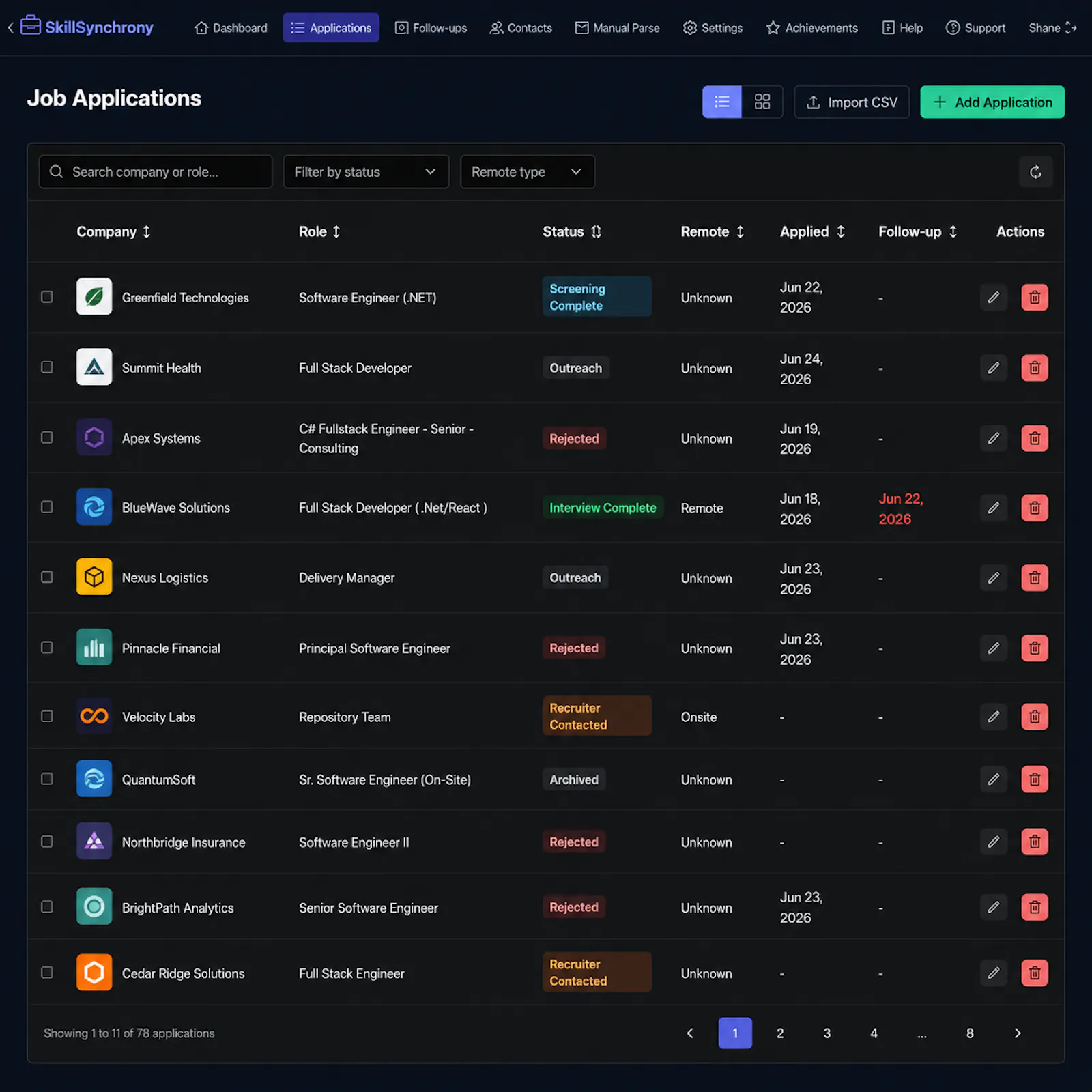
Task: Sort table by Remote column
Action: click(x=713, y=232)
